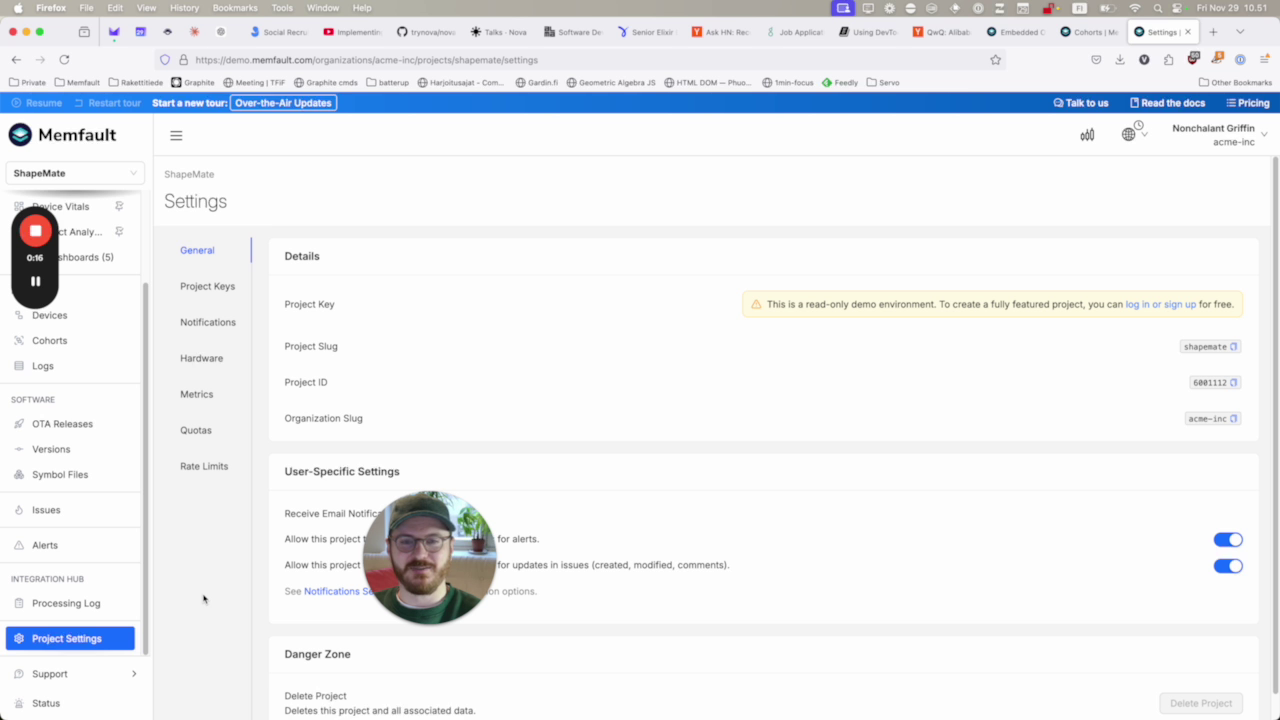Image resolution: width=1280 pixels, height=720 pixels.
Task: Enable alert email notifications toggle
Action: pyautogui.click(x=1228, y=539)
